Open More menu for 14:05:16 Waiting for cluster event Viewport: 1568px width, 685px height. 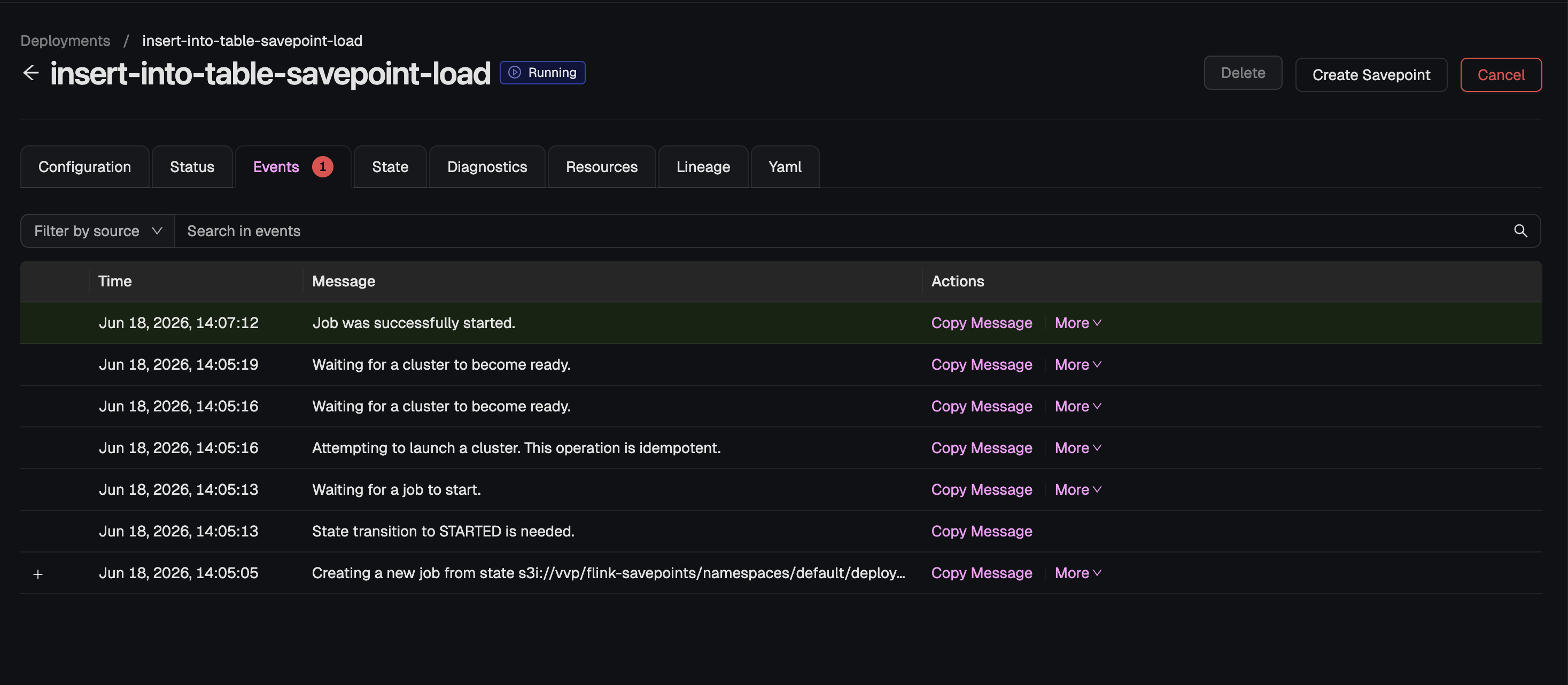click(1078, 407)
